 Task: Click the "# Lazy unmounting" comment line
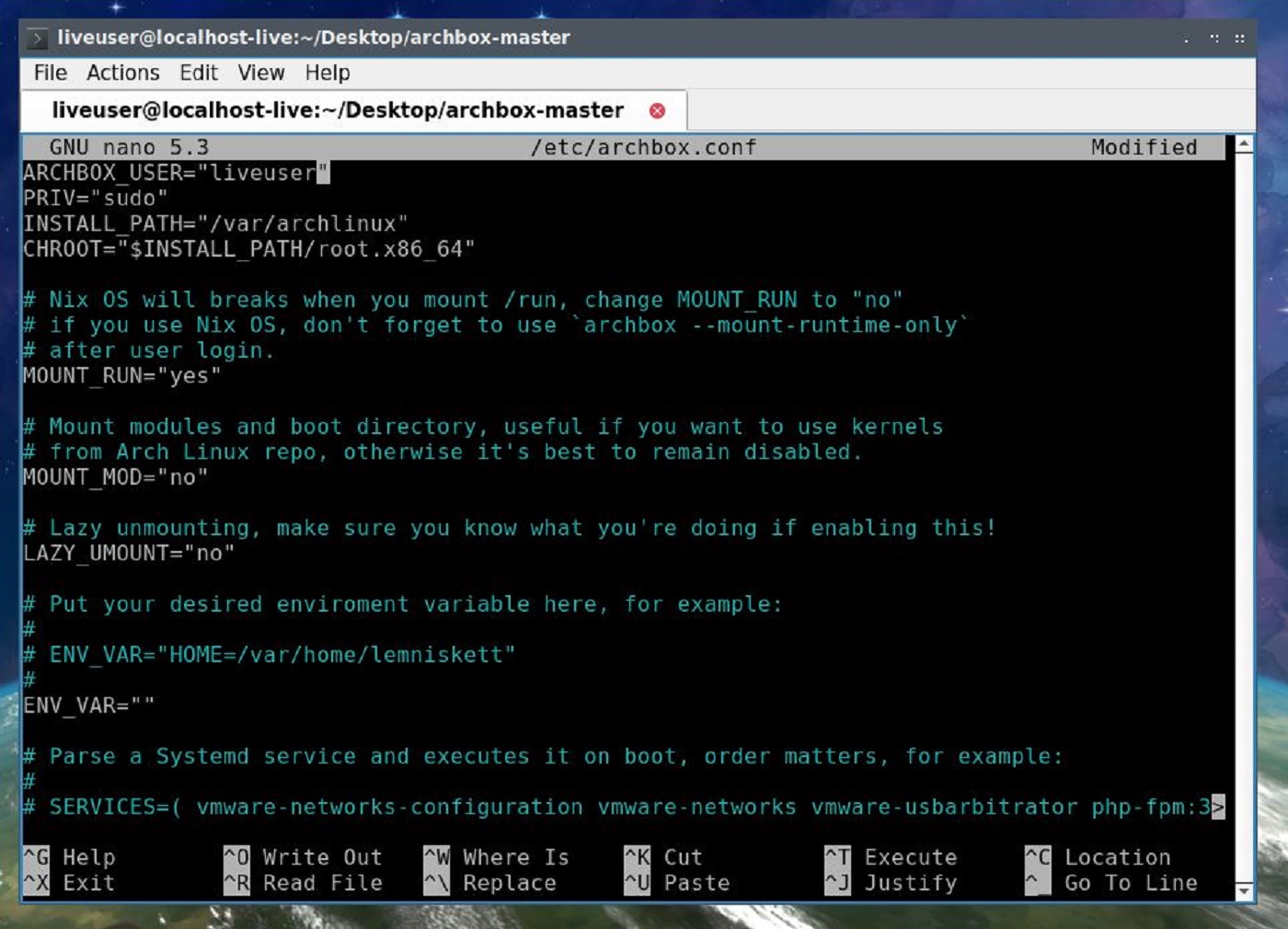pos(510,528)
